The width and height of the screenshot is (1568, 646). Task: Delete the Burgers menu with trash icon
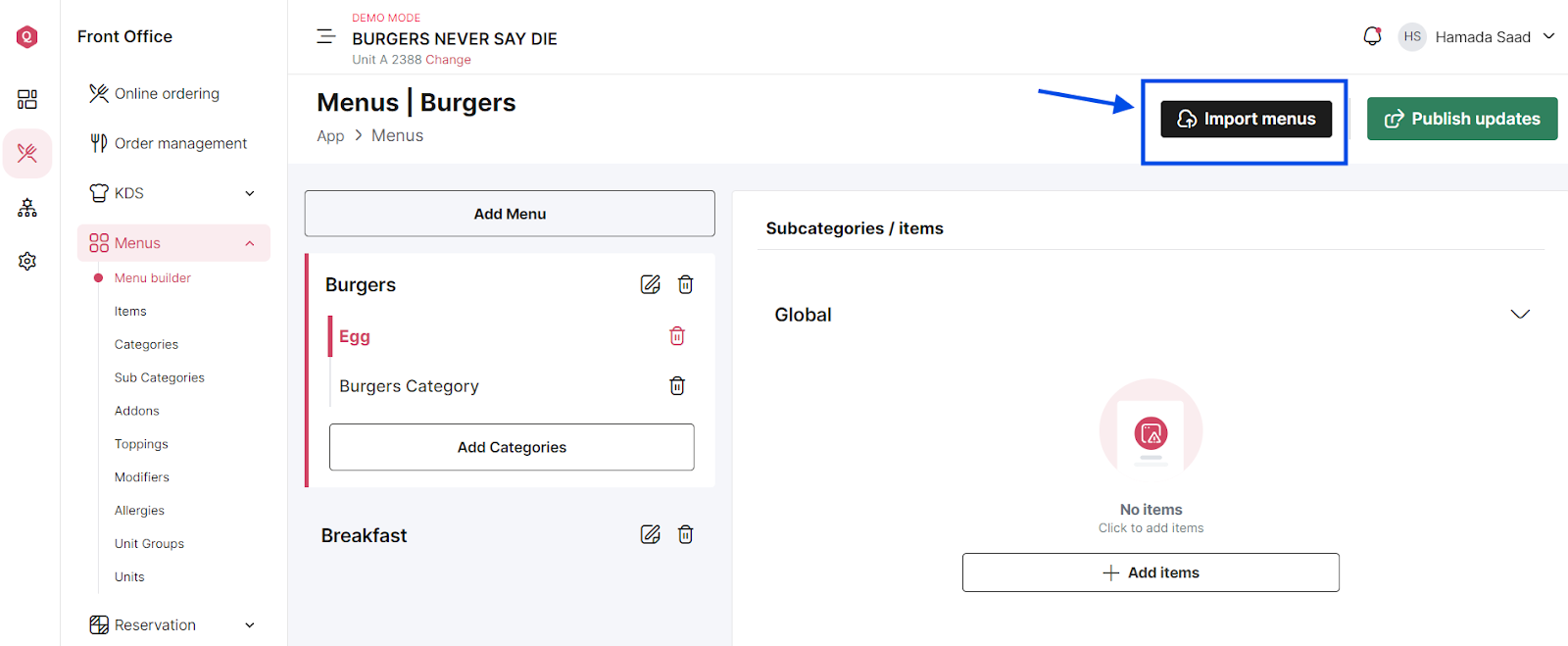coord(686,284)
